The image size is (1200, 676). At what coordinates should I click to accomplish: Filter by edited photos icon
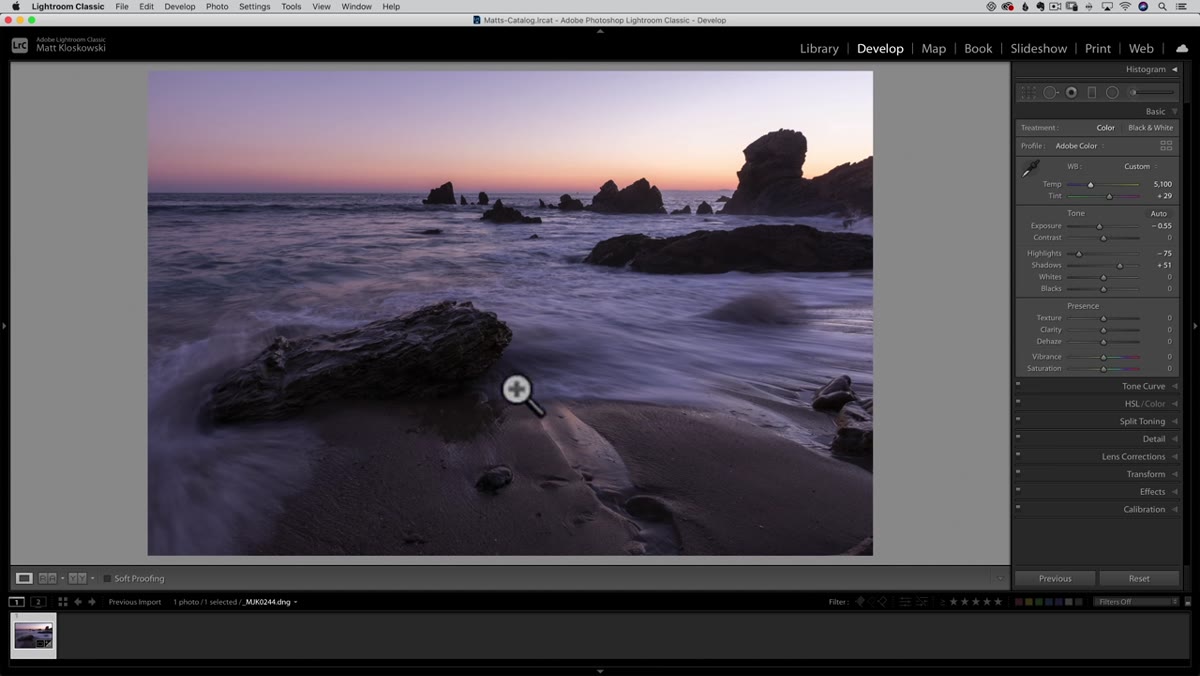905,602
